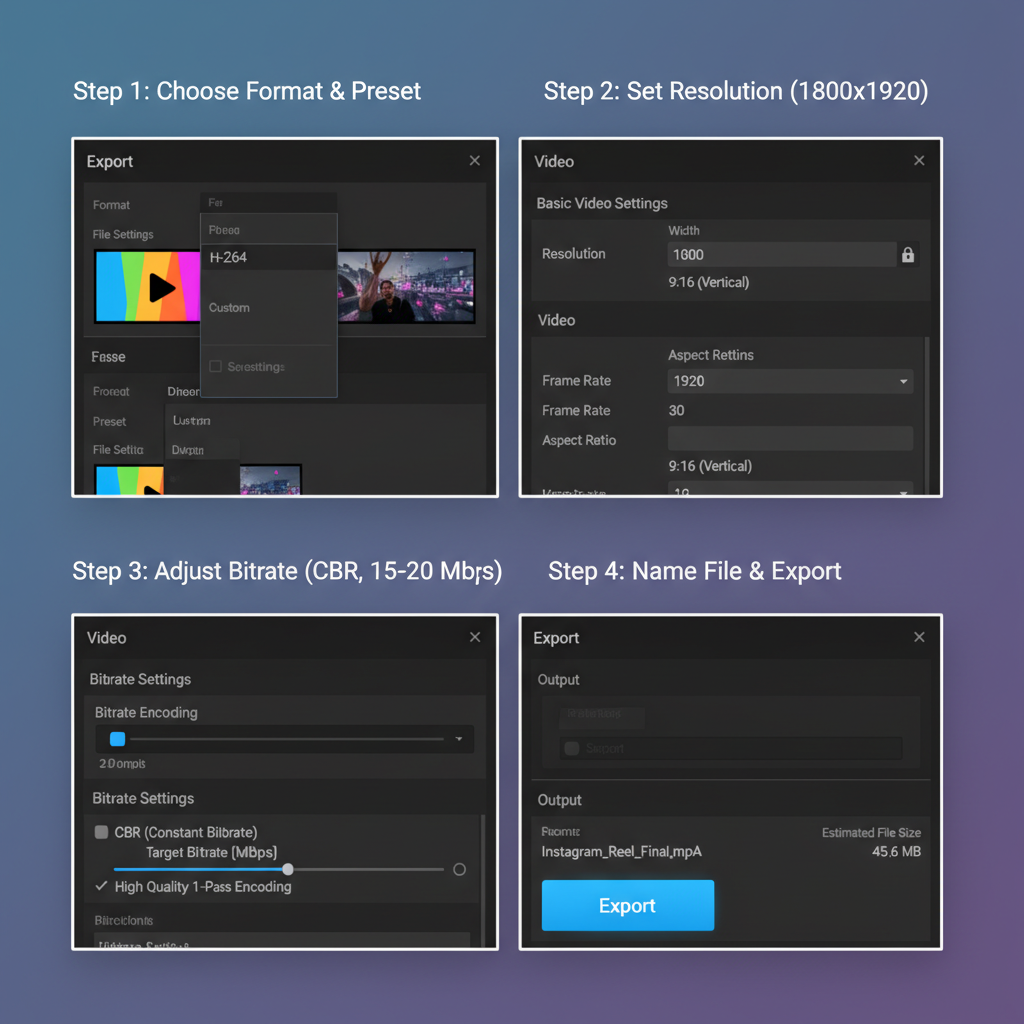Close the Step 2 Video dialog
Image resolution: width=1024 pixels, height=1024 pixels.
[919, 161]
